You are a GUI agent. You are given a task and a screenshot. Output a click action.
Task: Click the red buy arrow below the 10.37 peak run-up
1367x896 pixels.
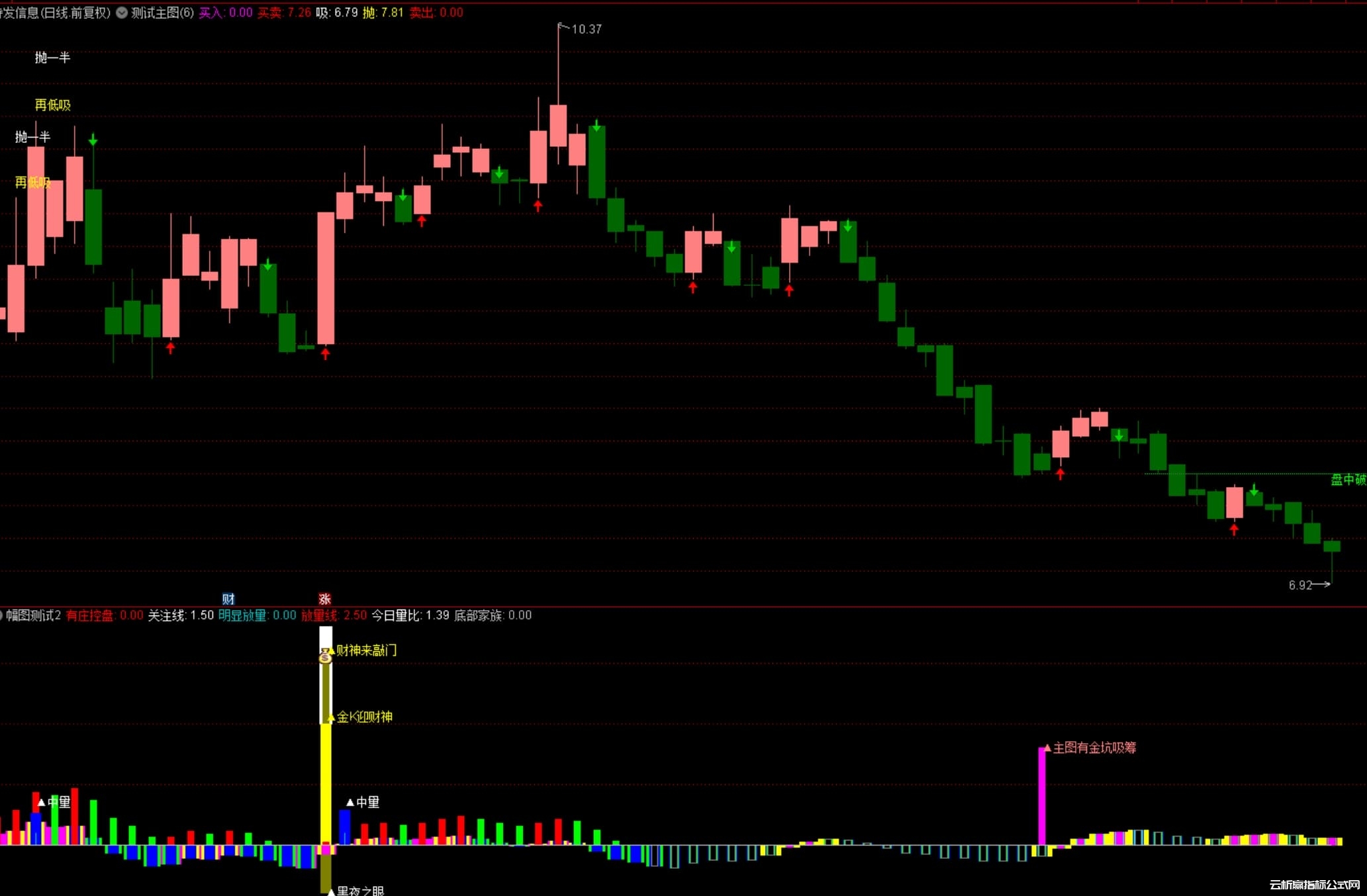(x=538, y=206)
